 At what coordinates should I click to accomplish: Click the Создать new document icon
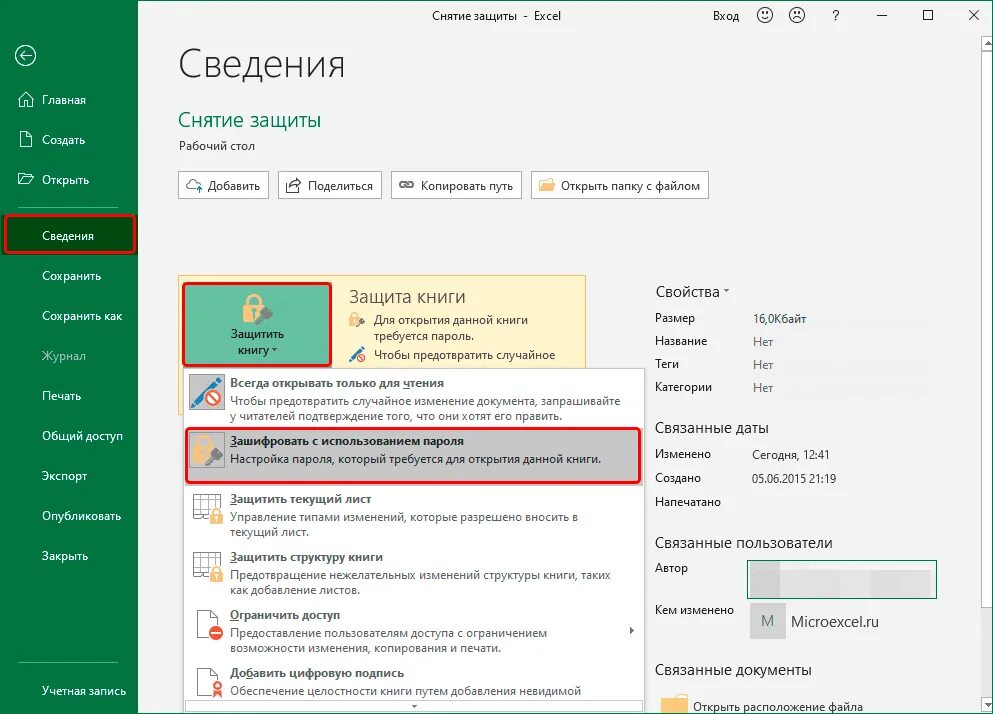[25, 139]
